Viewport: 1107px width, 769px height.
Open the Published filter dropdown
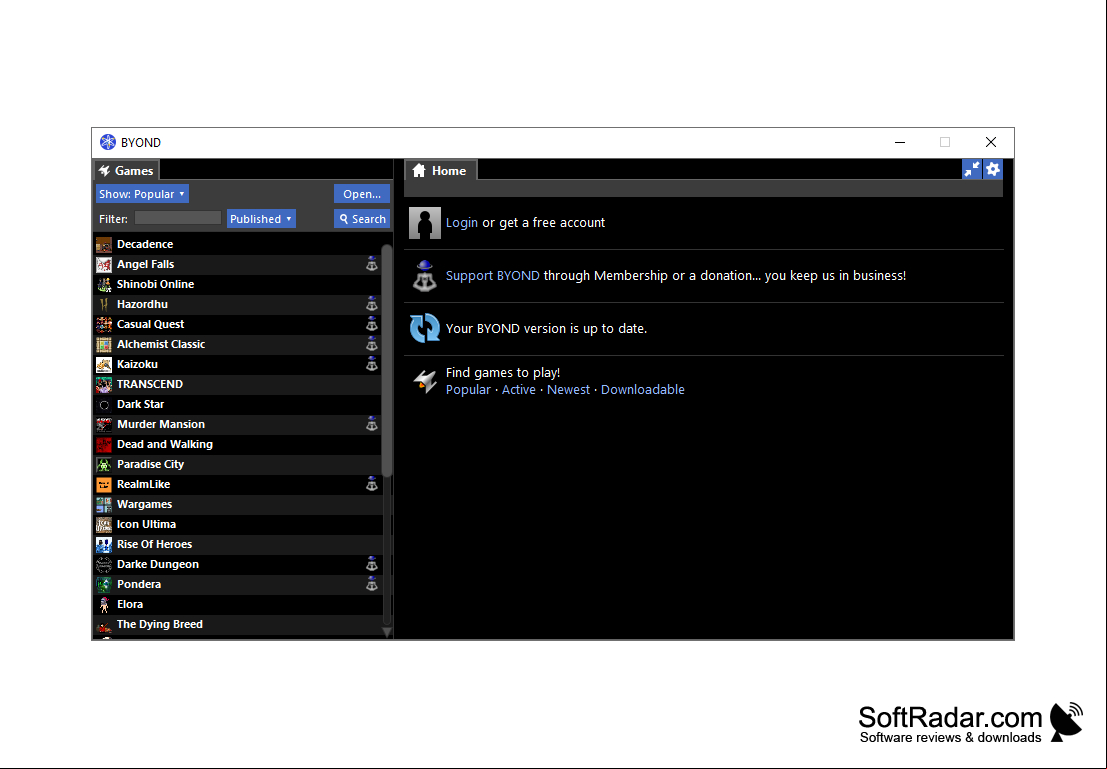(x=261, y=219)
